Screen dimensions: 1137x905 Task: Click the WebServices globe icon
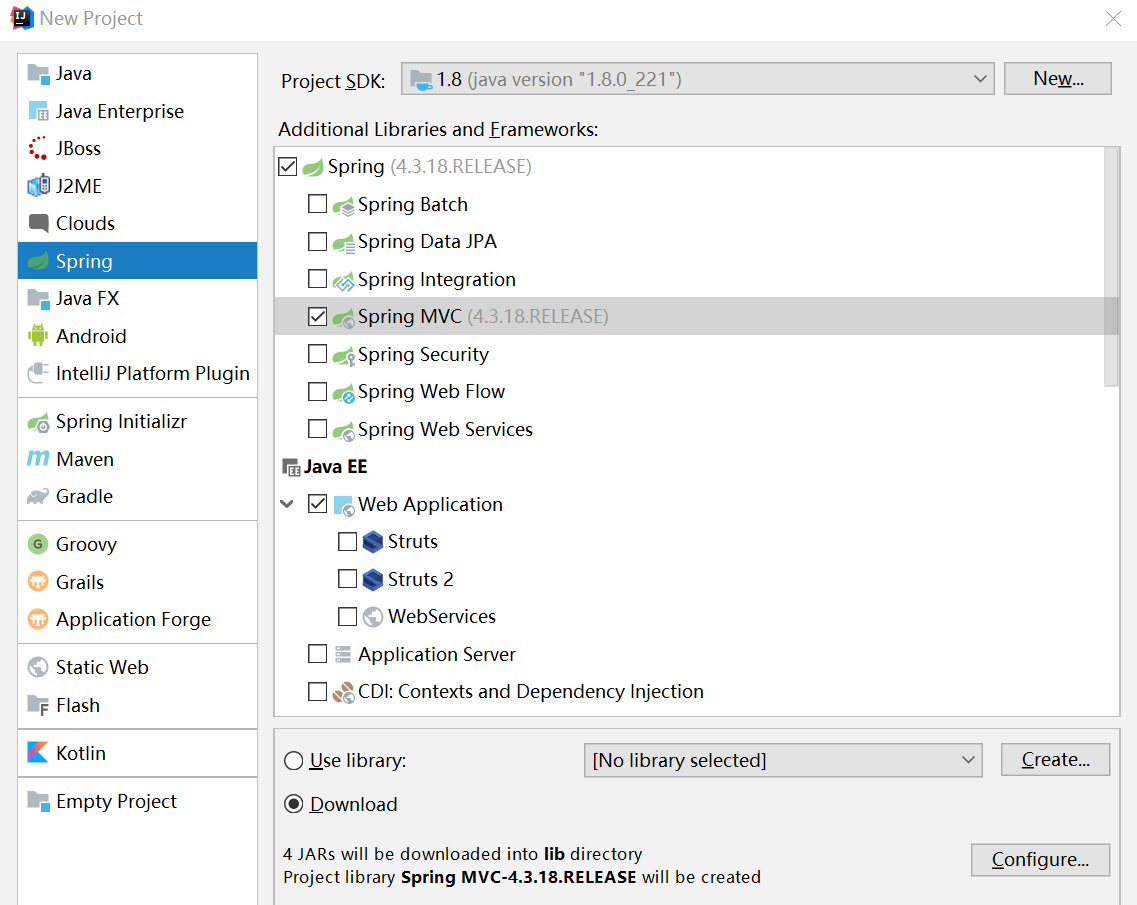(x=373, y=616)
